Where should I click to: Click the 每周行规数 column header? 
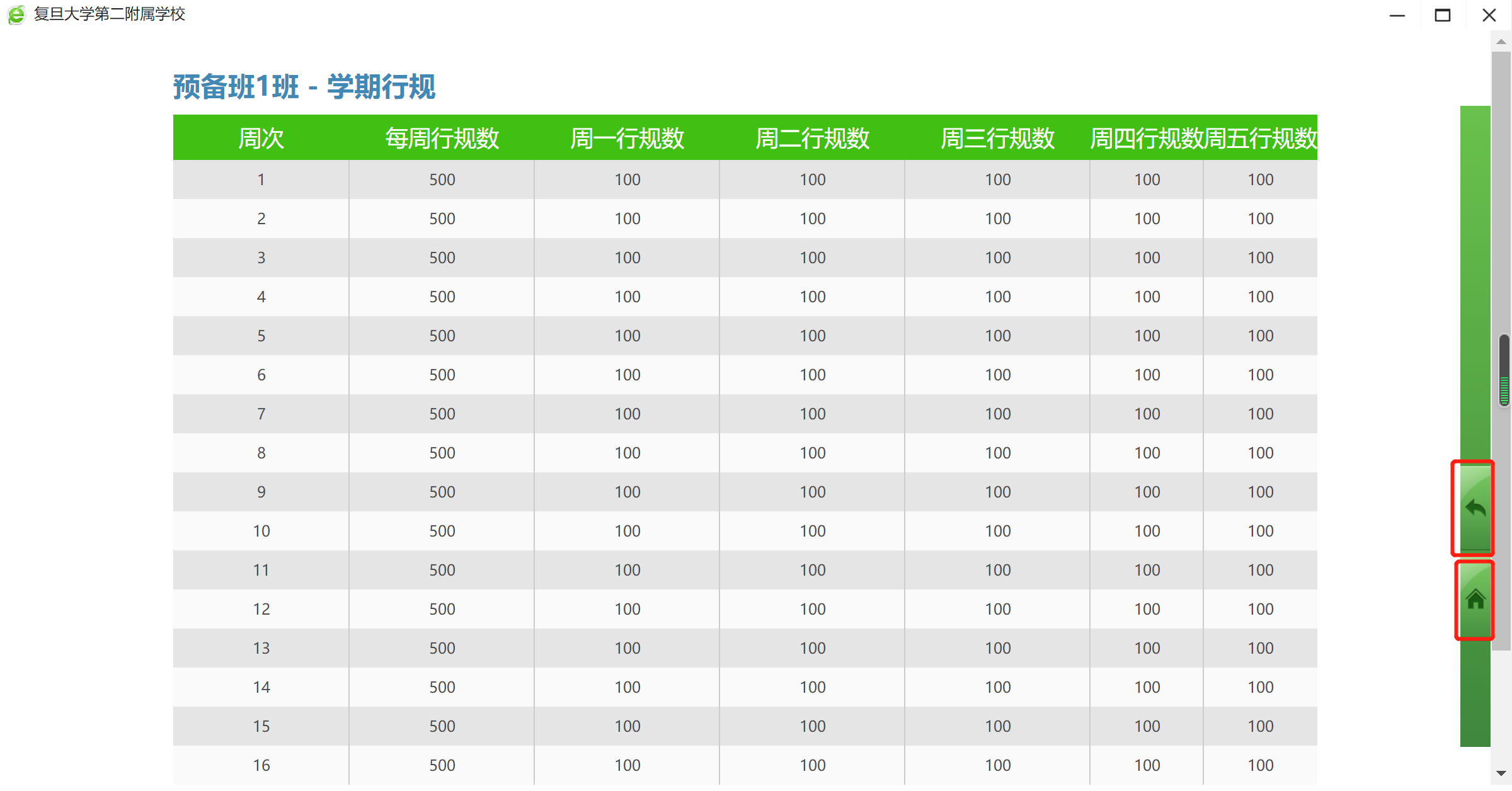442,138
